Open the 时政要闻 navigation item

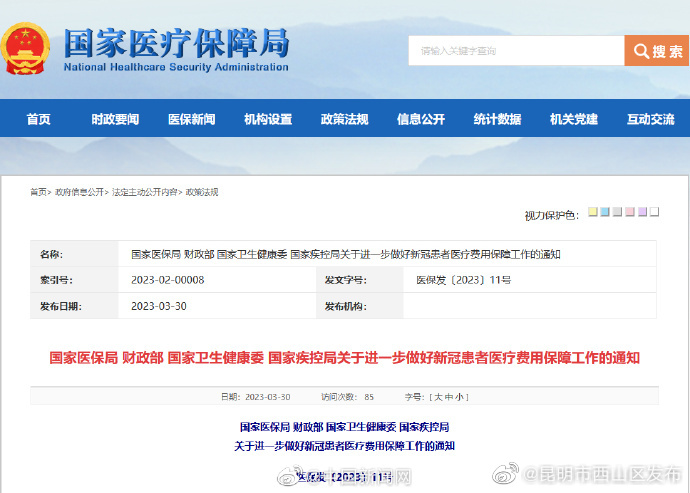[115, 119]
